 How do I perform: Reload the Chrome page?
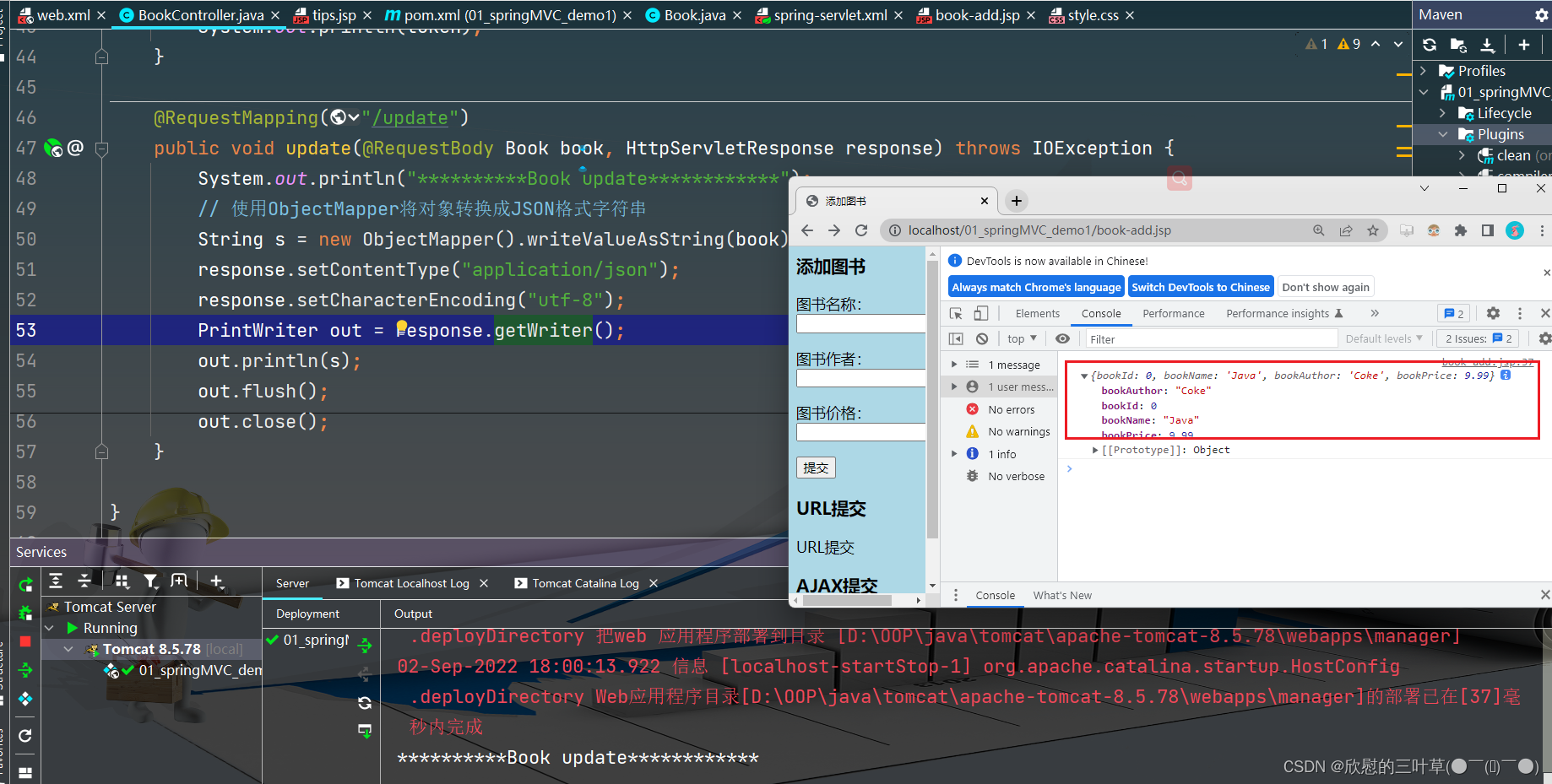[861, 230]
